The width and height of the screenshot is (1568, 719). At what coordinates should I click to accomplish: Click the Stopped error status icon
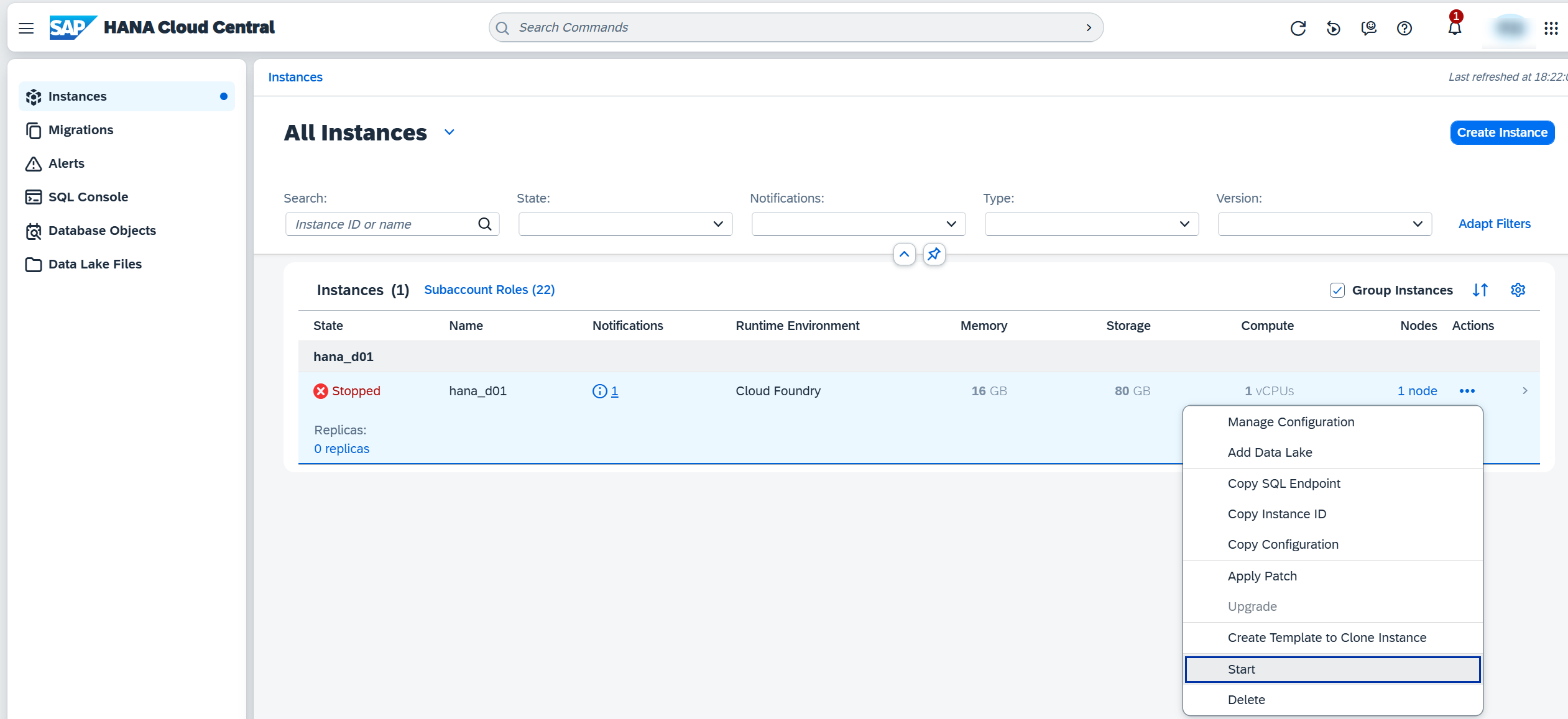(x=321, y=391)
